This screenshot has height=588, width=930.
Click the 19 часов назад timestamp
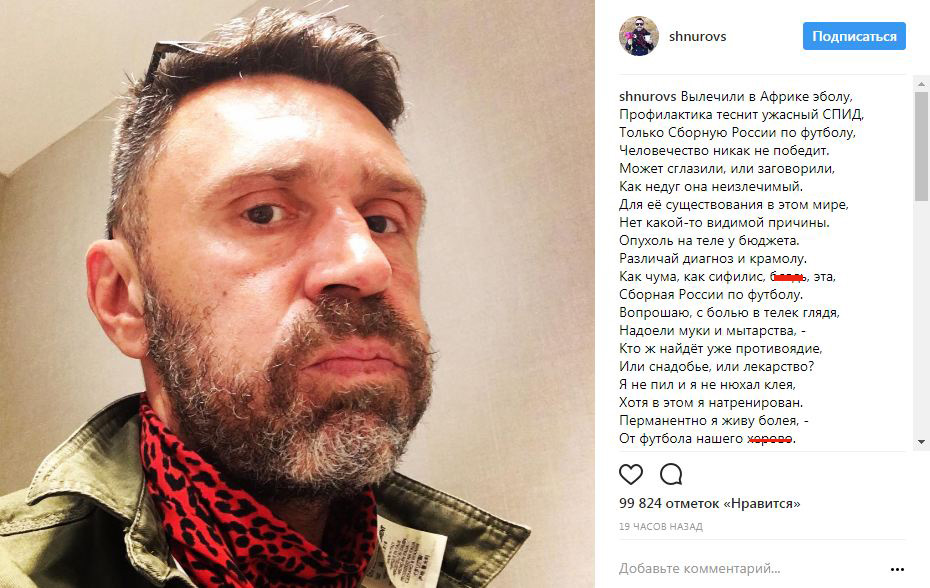[x=661, y=526]
